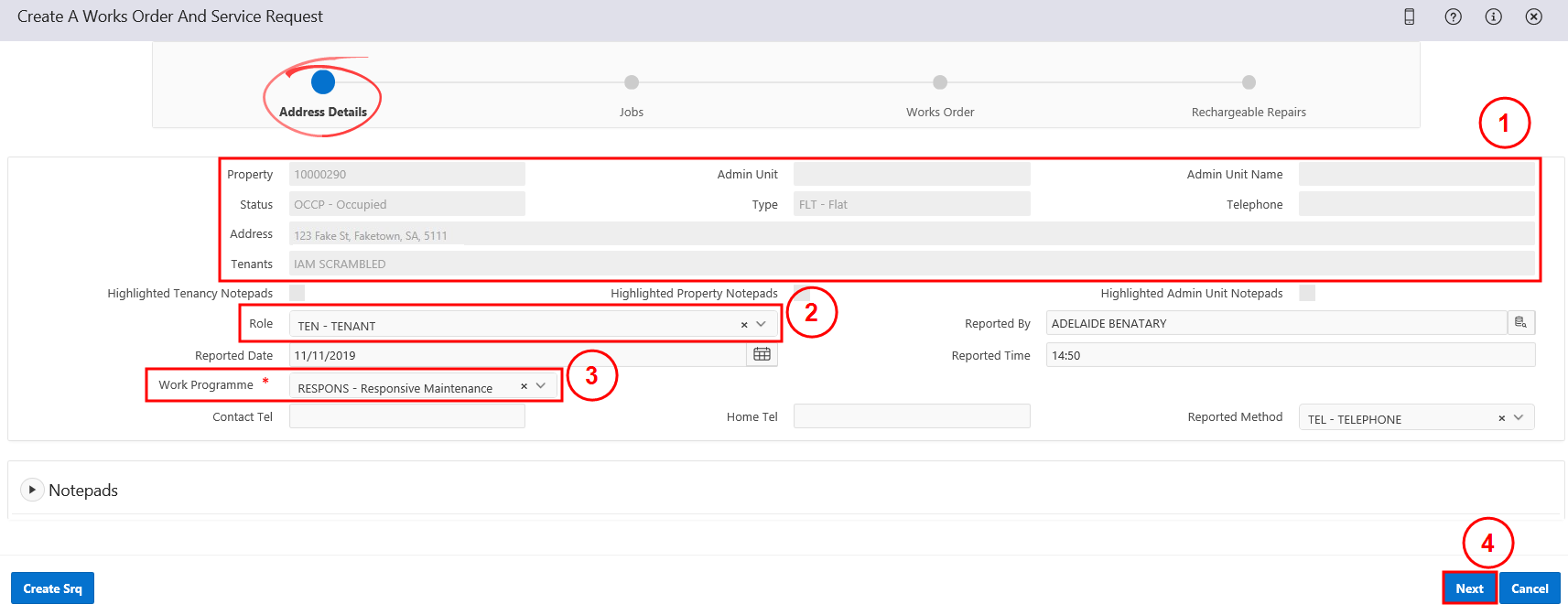Image resolution: width=1568 pixels, height=615 pixels.
Task: Toggle Highlighted Tenancy Notepads checkbox
Action: [297, 293]
